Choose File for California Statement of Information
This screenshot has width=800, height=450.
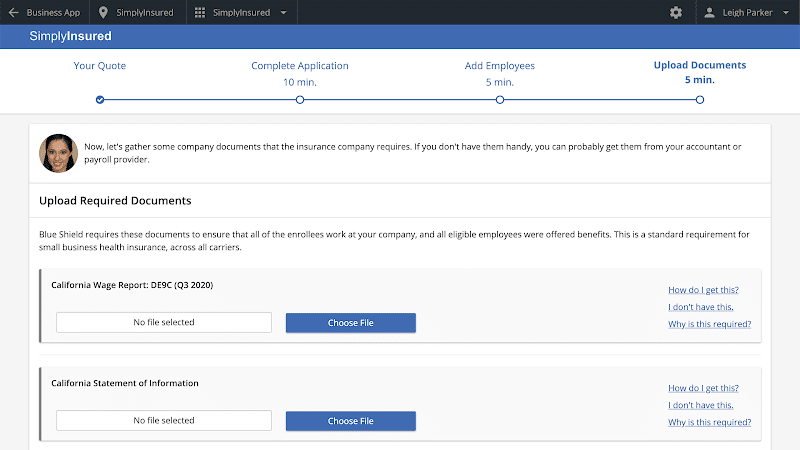click(350, 421)
